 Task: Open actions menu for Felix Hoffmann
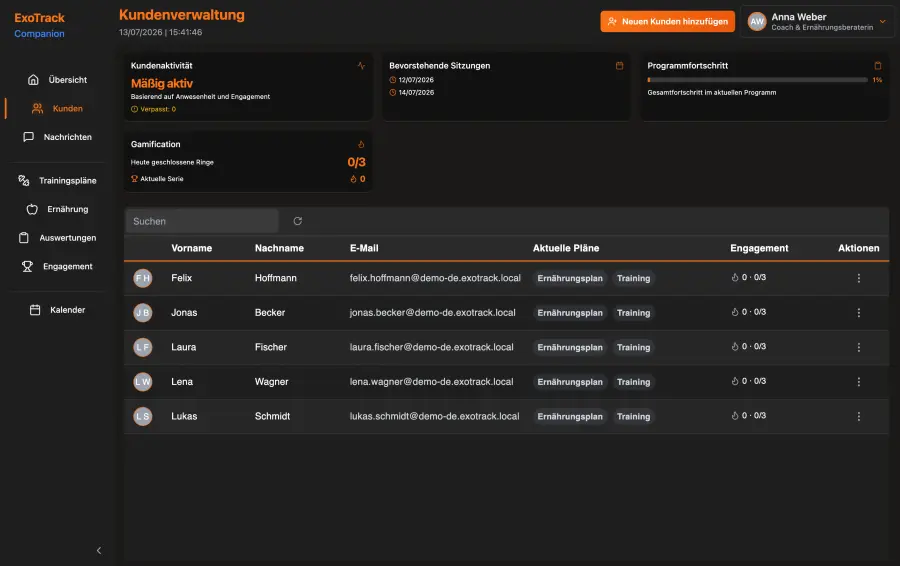coord(859,278)
